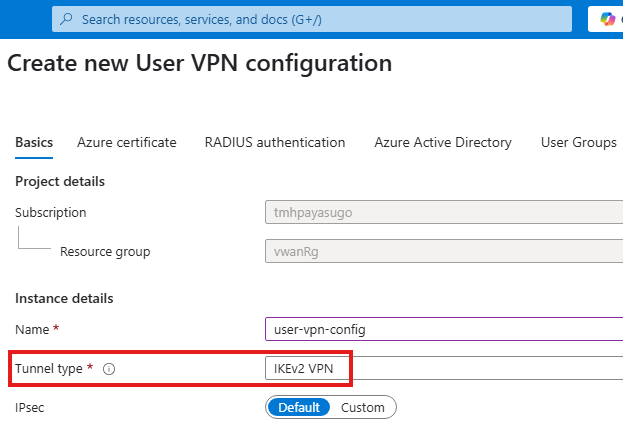
Task: Switch to the Basics tab
Action: 34,142
